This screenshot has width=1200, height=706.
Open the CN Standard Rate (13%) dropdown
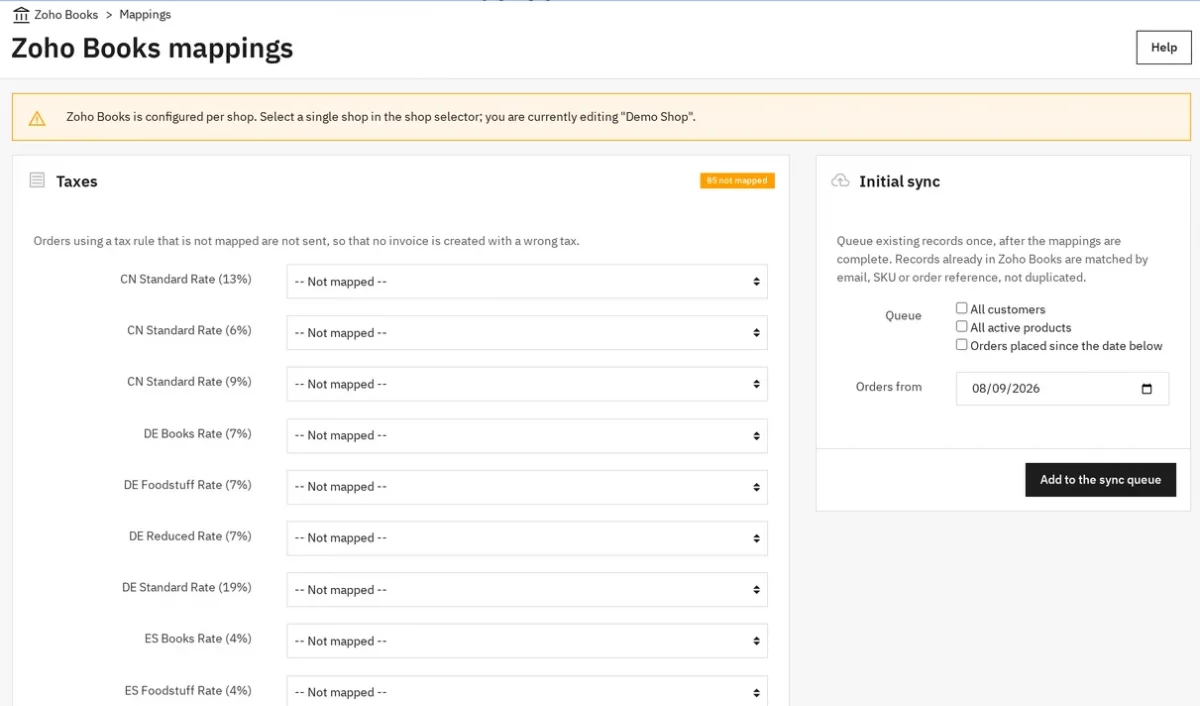[527, 282]
